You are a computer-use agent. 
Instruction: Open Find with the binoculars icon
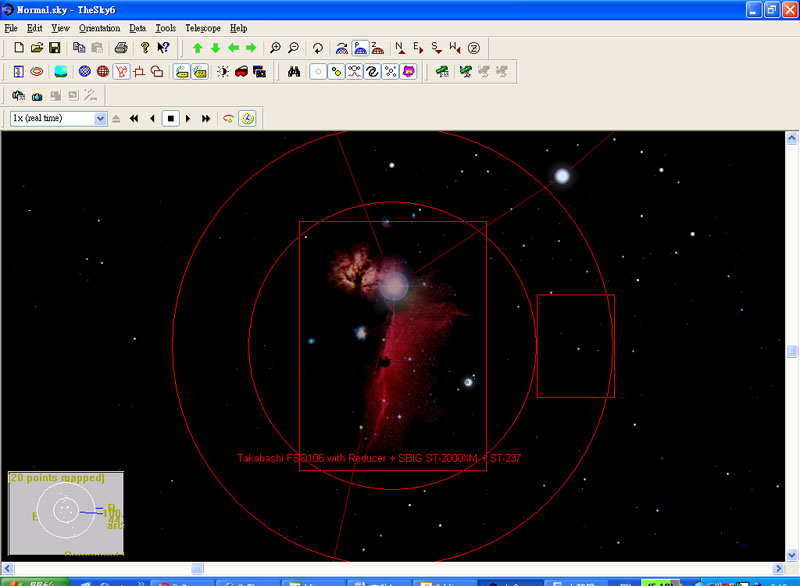pyautogui.click(x=294, y=72)
